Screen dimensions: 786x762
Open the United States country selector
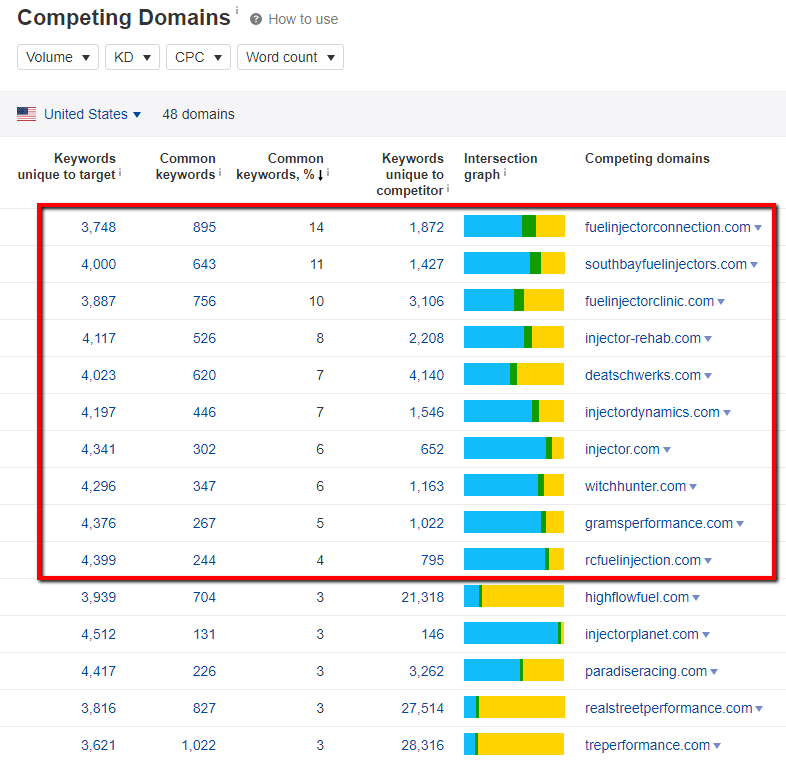point(92,114)
